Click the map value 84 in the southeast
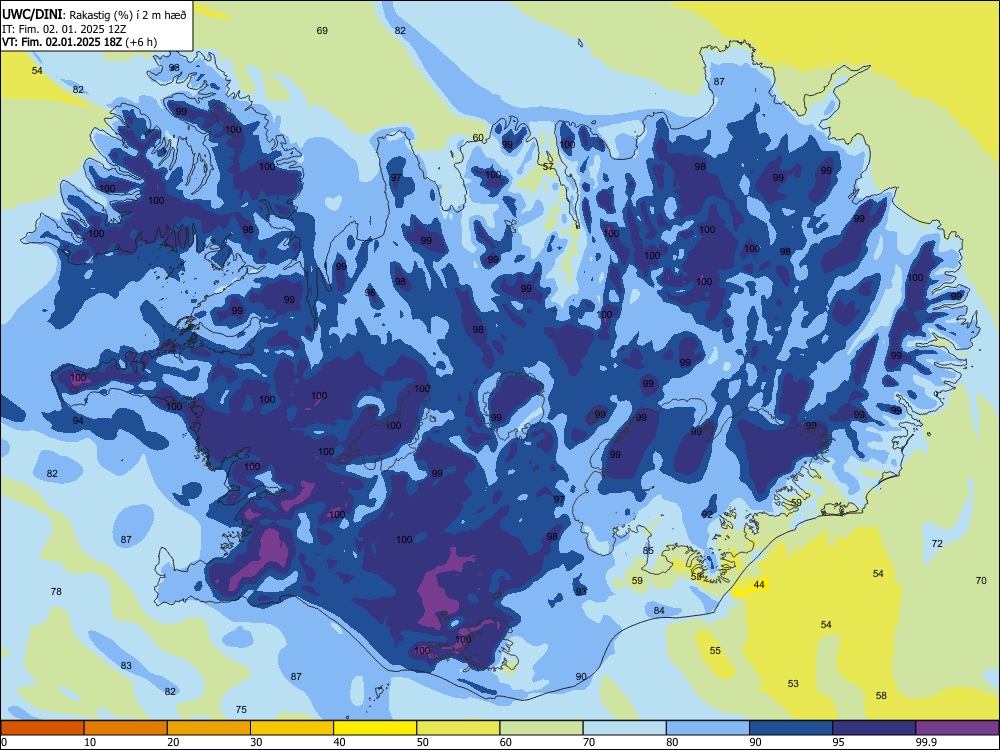The image size is (1000, 750). coord(659,611)
